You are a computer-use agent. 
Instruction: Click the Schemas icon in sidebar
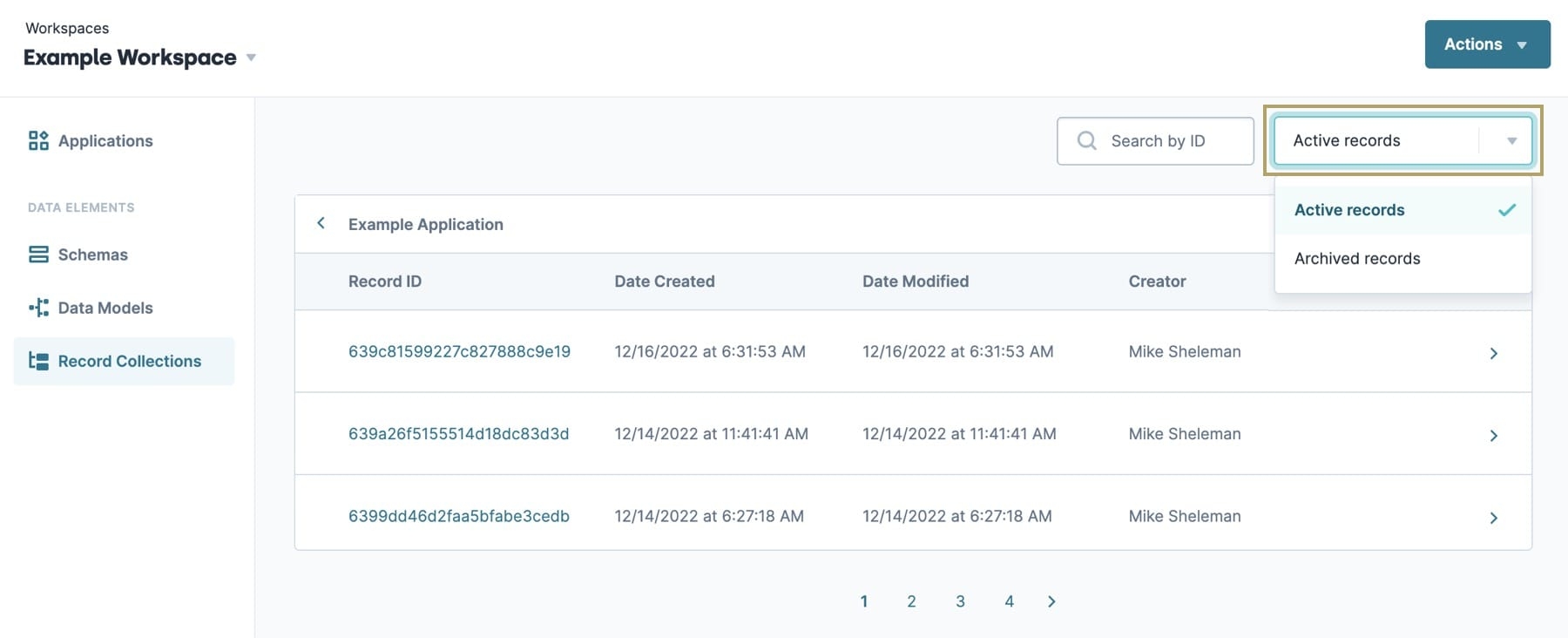point(38,255)
